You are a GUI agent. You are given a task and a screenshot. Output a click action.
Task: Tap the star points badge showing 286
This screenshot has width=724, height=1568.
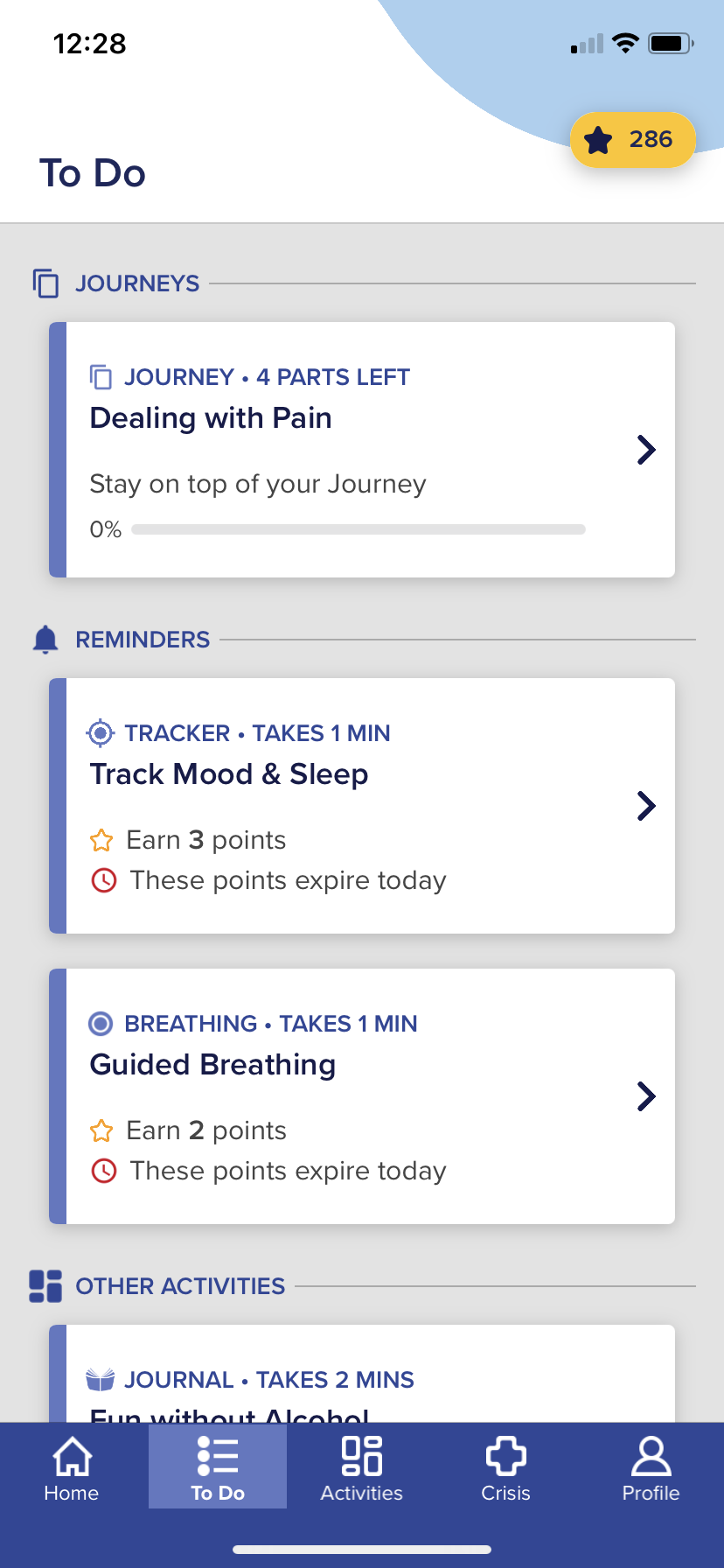click(x=632, y=140)
